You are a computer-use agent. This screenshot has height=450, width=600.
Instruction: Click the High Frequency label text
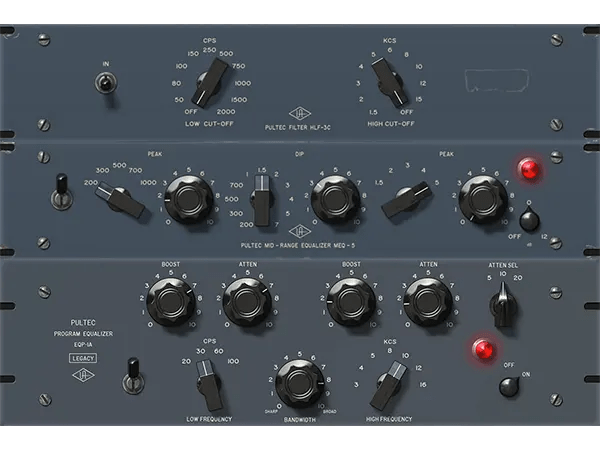tap(389, 419)
